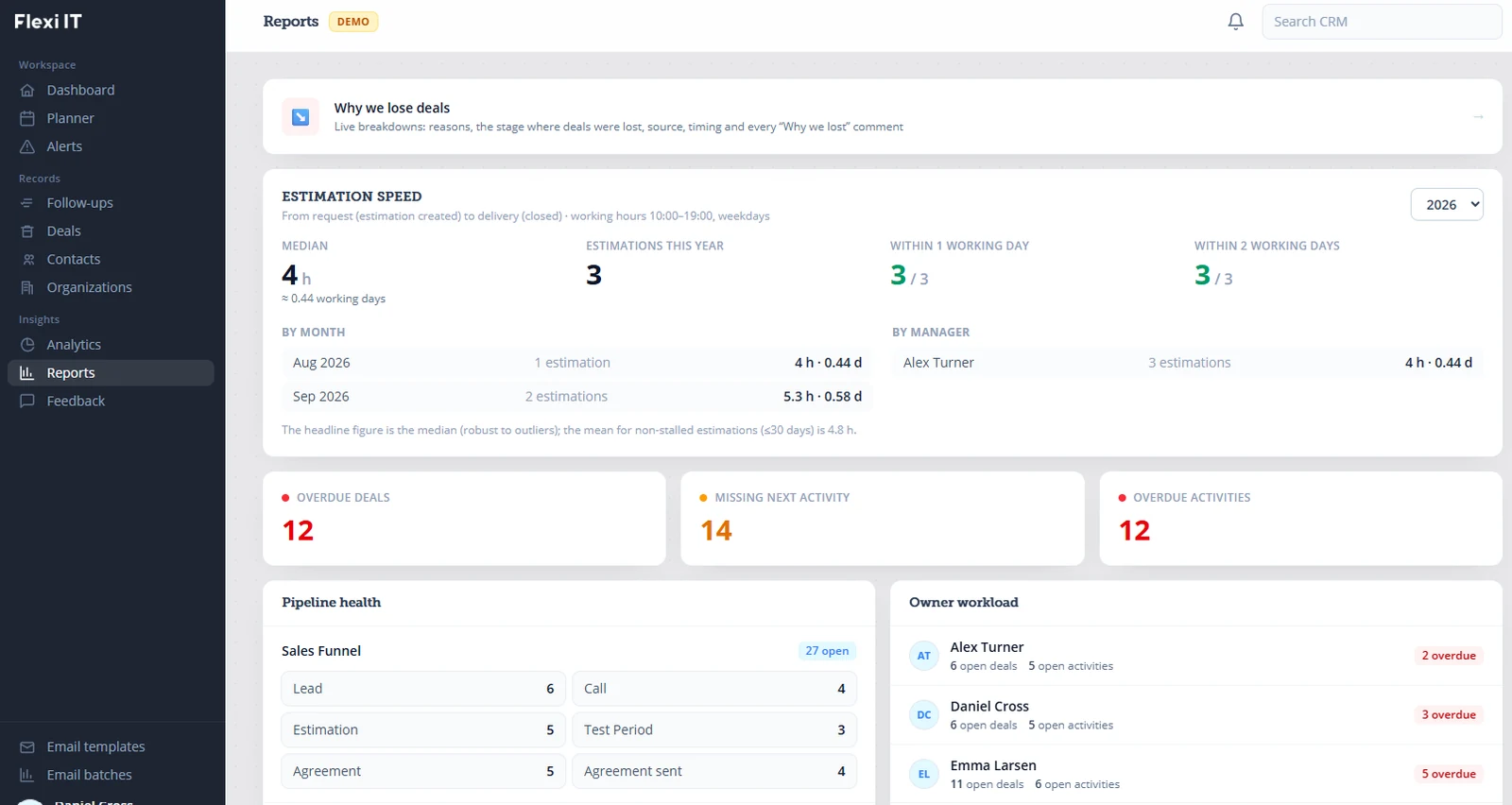The height and width of the screenshot is (805, 1512).
Task: Click the Analytics pie chart icon
Action: pyautogui.click(x=27, y=345)
